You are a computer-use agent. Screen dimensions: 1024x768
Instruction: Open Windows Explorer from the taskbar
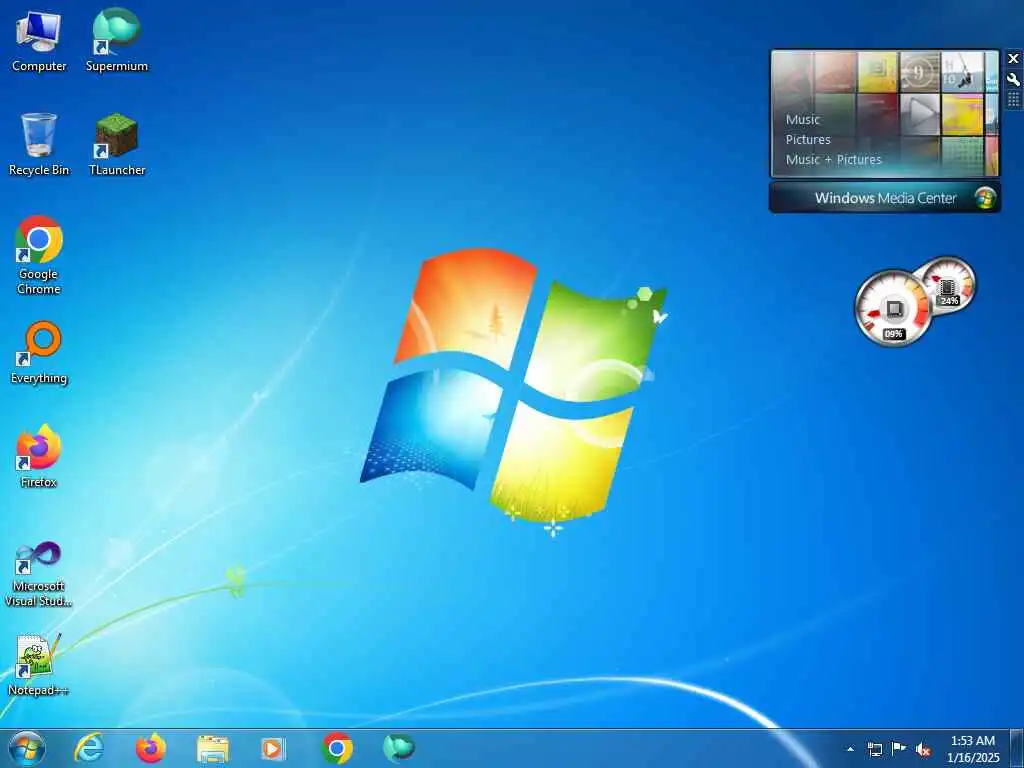[x=213, y=749]
